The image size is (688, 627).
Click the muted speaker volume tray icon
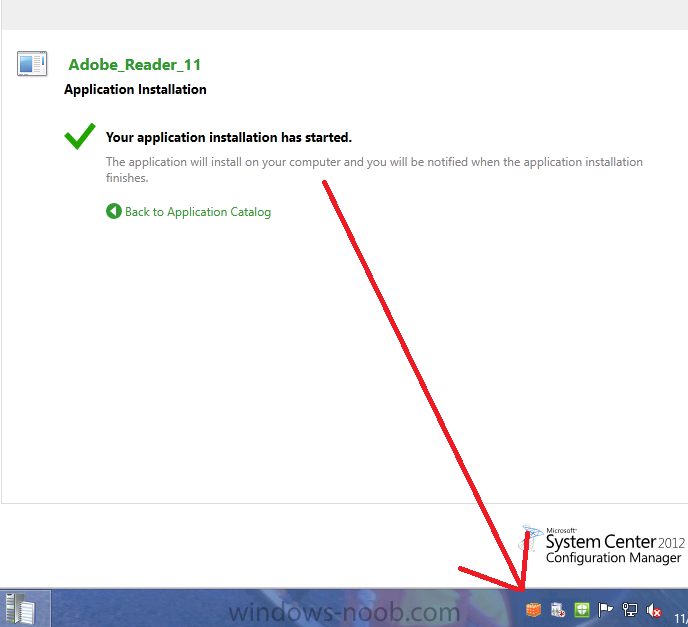point(654,610)
